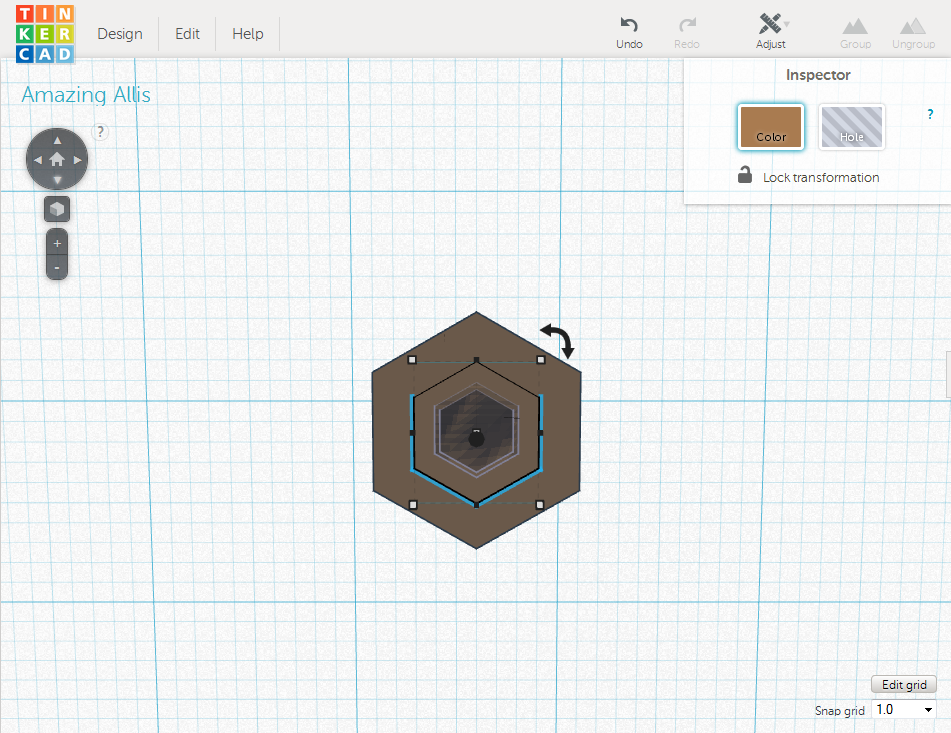951x733 pixels.
Task: Toggle Lock transformation padlock
Action: [745, 175]
